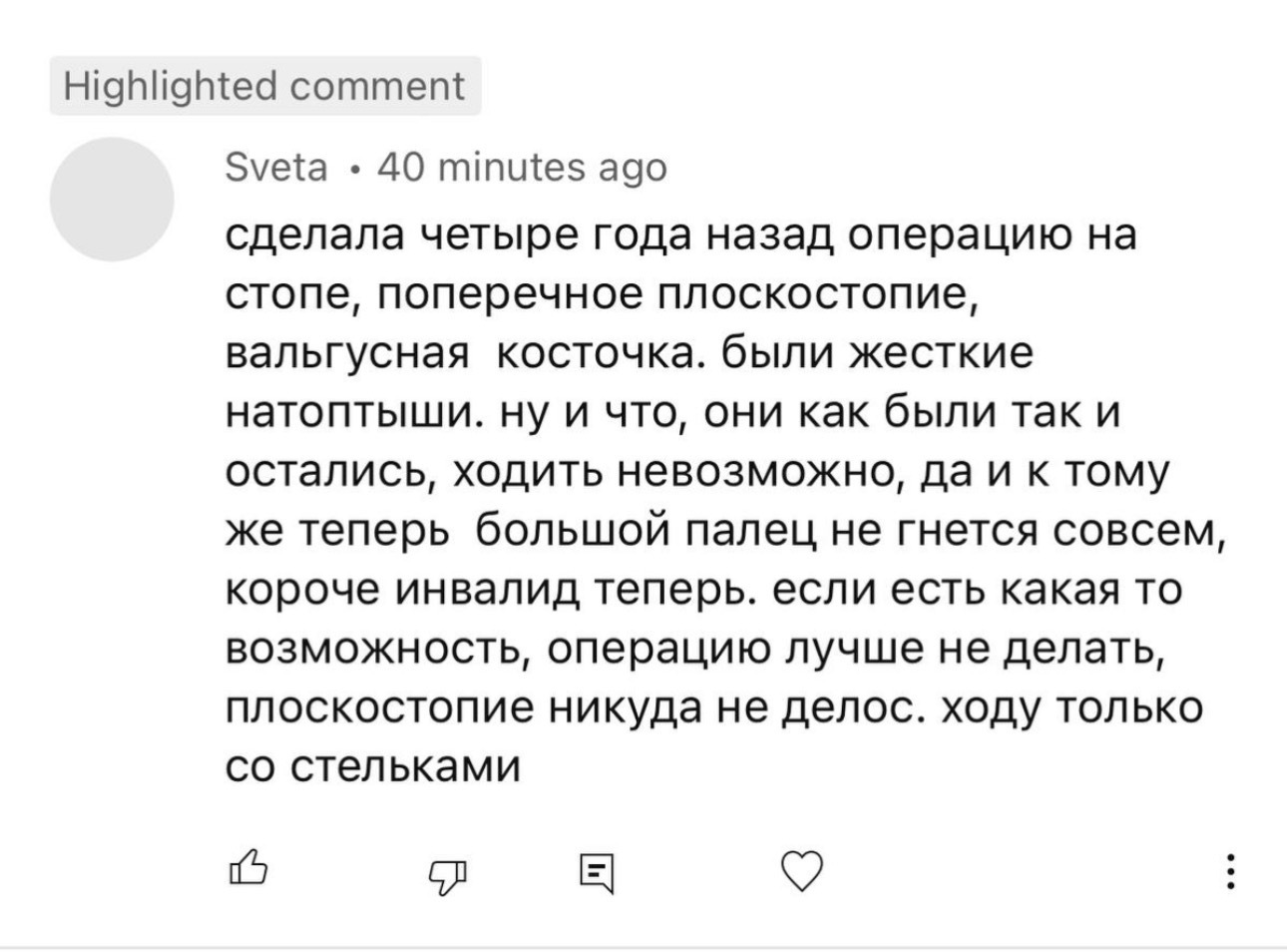
Task: Open the reply box via the comment icon
Action: coord(599,873)
